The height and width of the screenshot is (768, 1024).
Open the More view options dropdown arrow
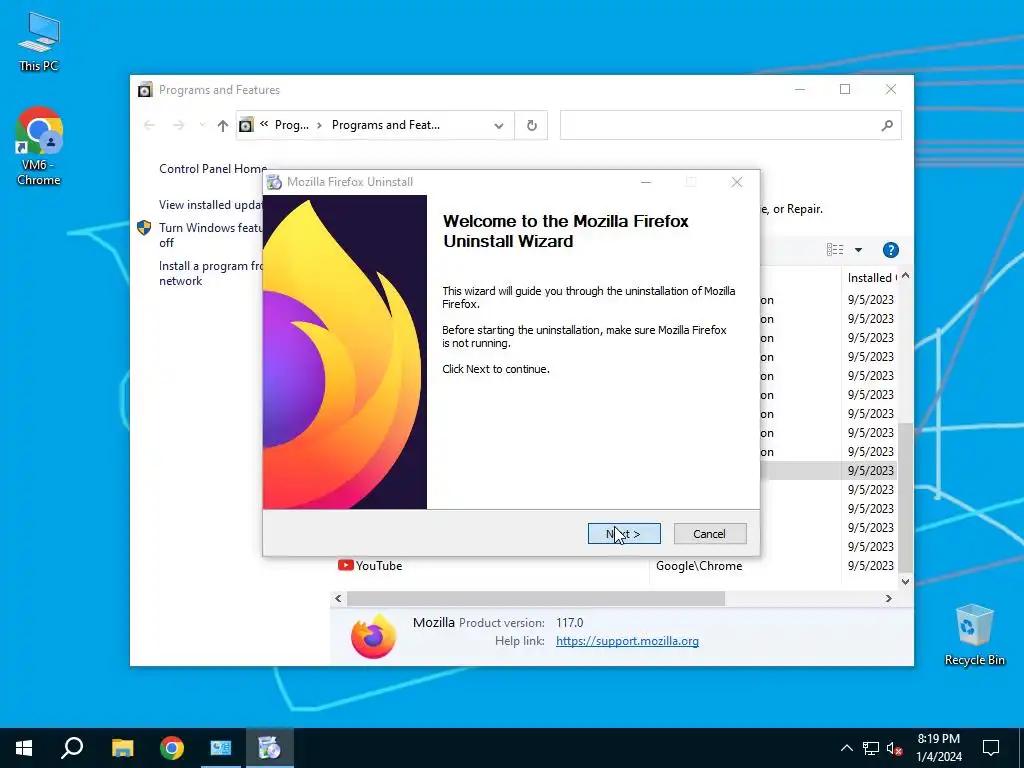(x=858, y=249)
